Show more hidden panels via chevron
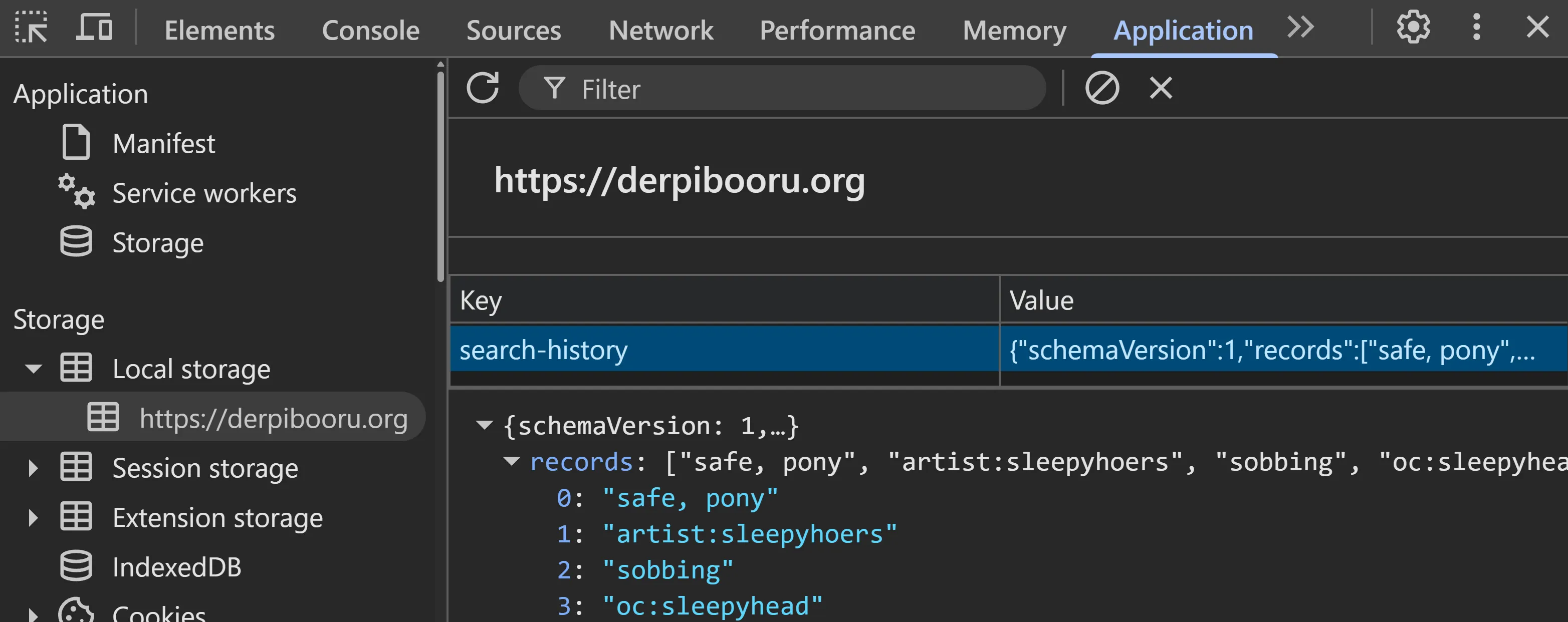Viewport: 1568px width, 622px height. 1300,28
